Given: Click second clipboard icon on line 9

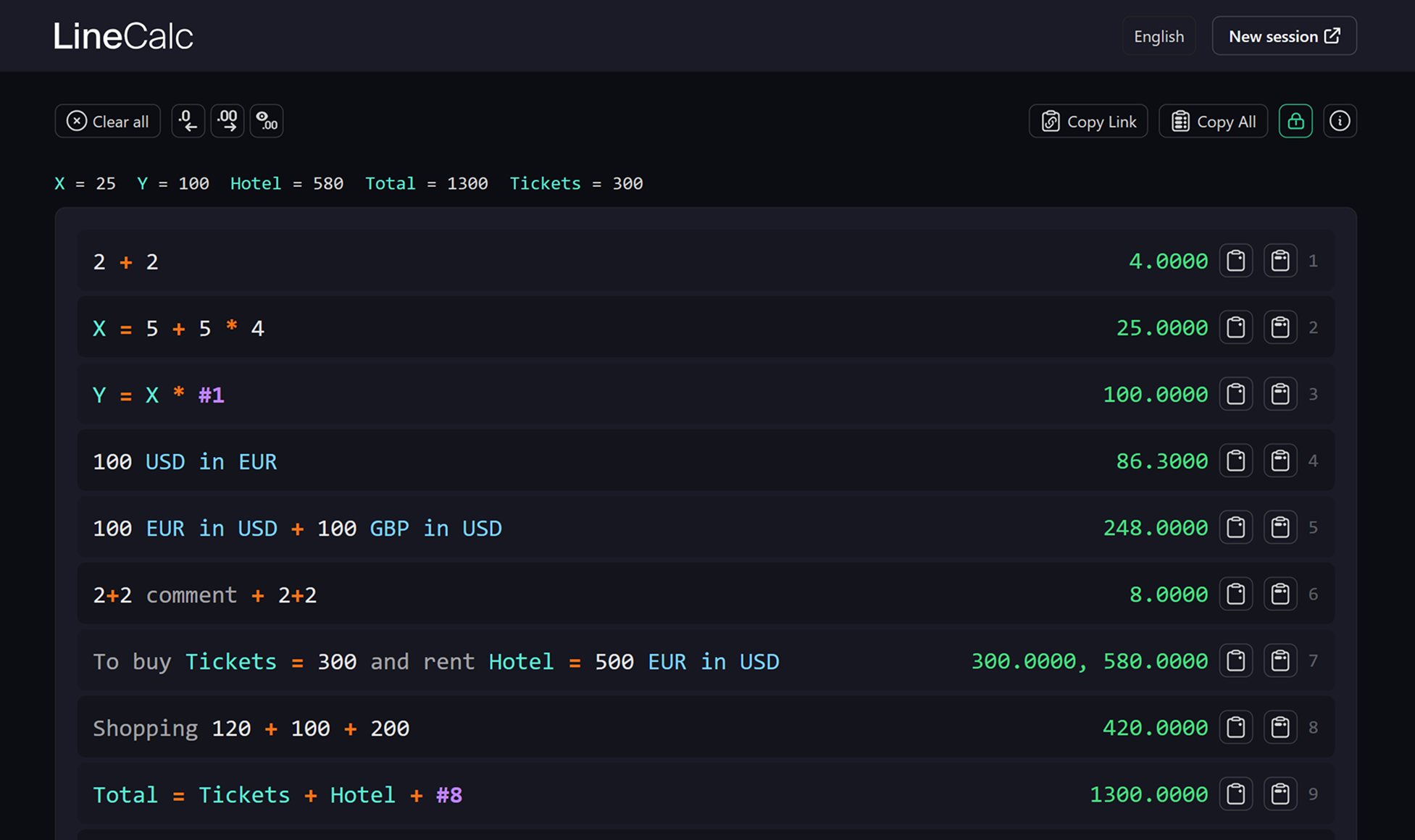Looking at the screenshot, I should click(x=1280, y=794).
